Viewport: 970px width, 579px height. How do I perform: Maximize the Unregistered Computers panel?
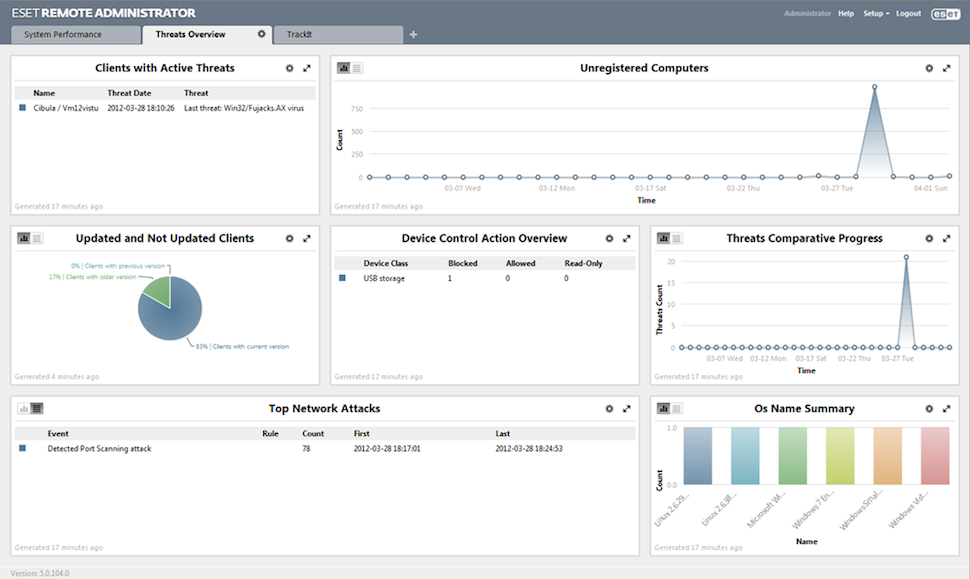click(946, 68)
